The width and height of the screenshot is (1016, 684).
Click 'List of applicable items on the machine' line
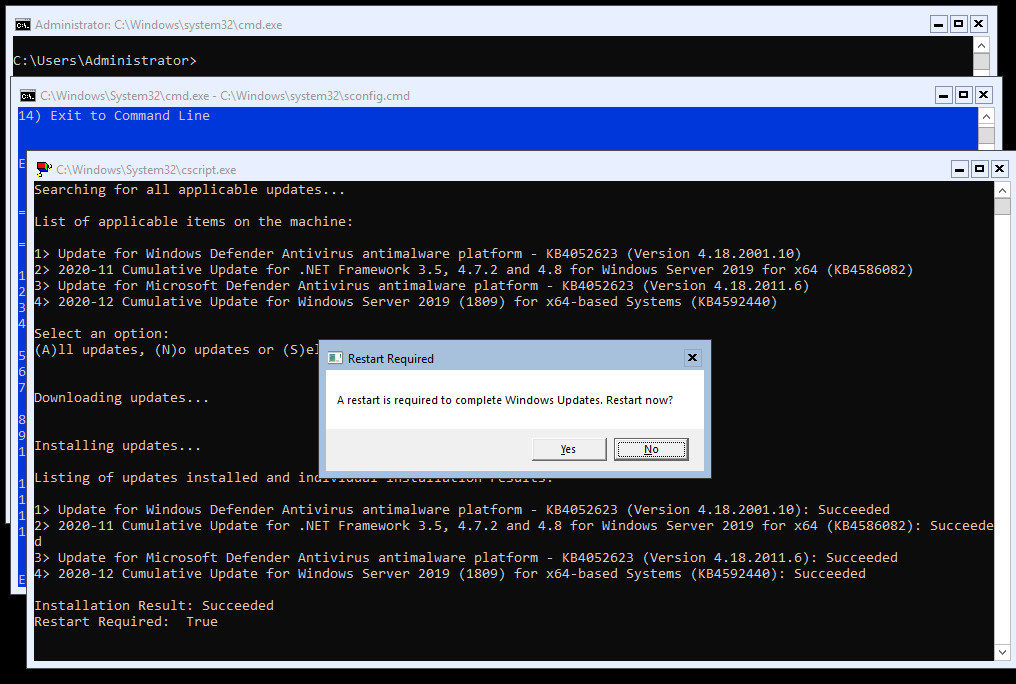click(194, 222)
